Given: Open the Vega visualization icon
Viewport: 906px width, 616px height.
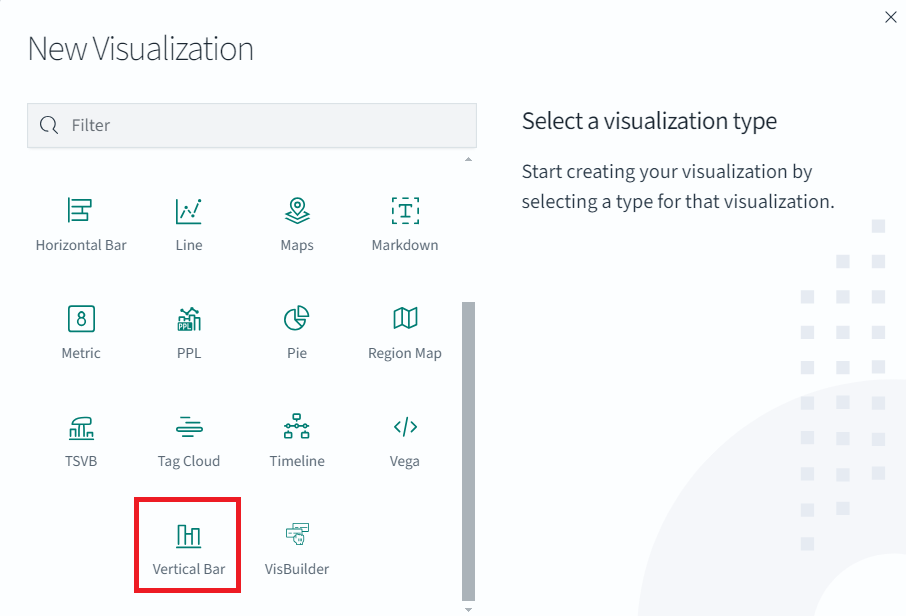Looking at the screenshot, I should tap(405, 426).
